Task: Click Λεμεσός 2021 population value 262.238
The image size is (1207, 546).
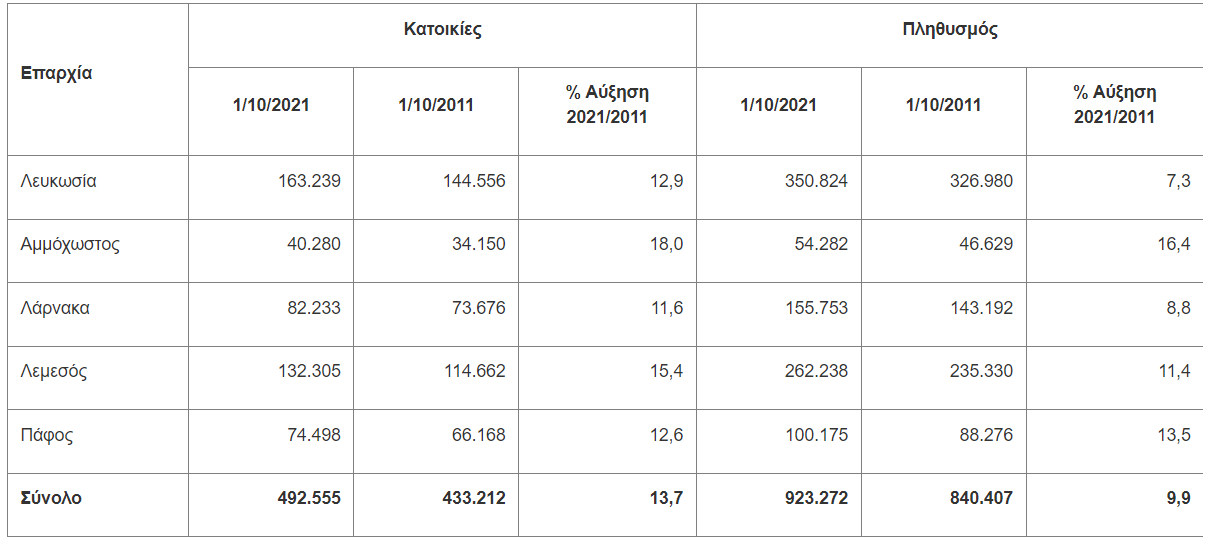Action: click(x=816, y=371)
